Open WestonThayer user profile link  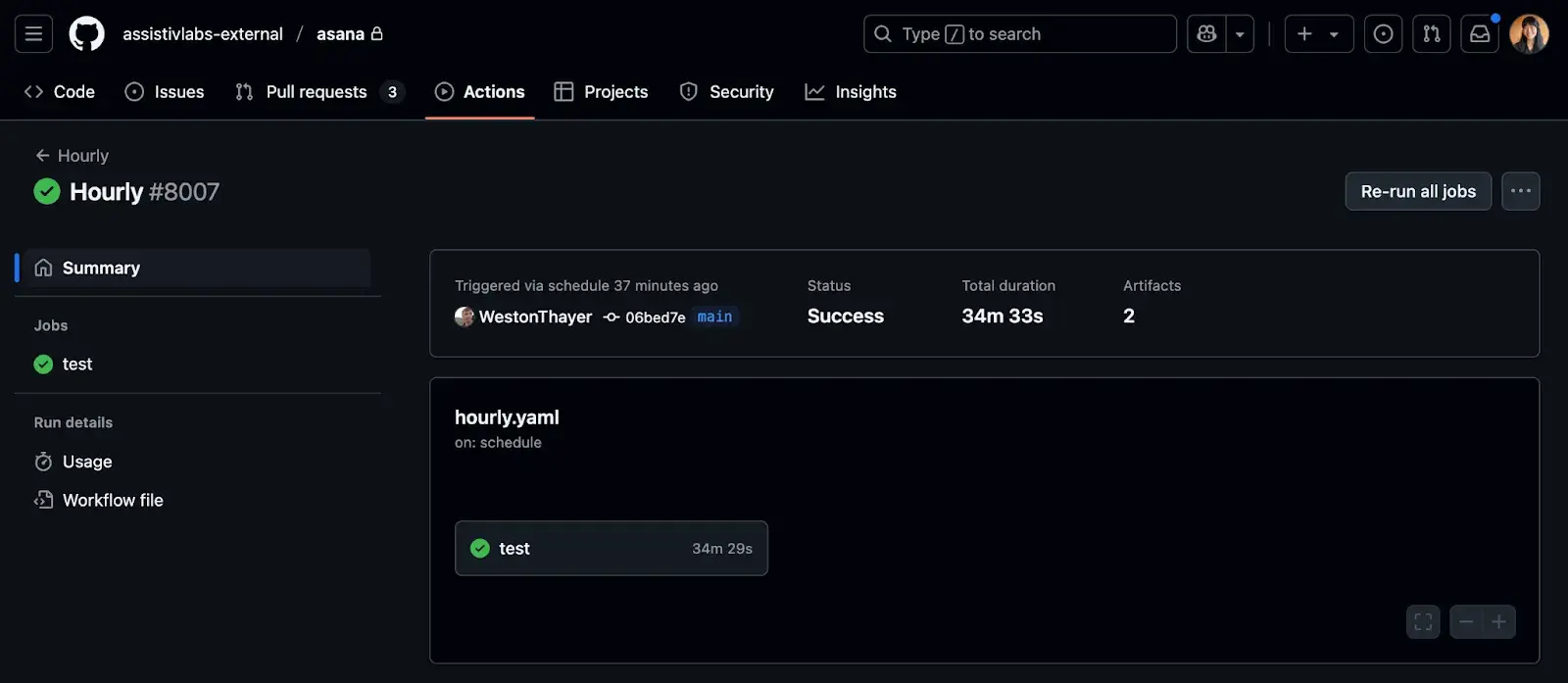(535, 317)
